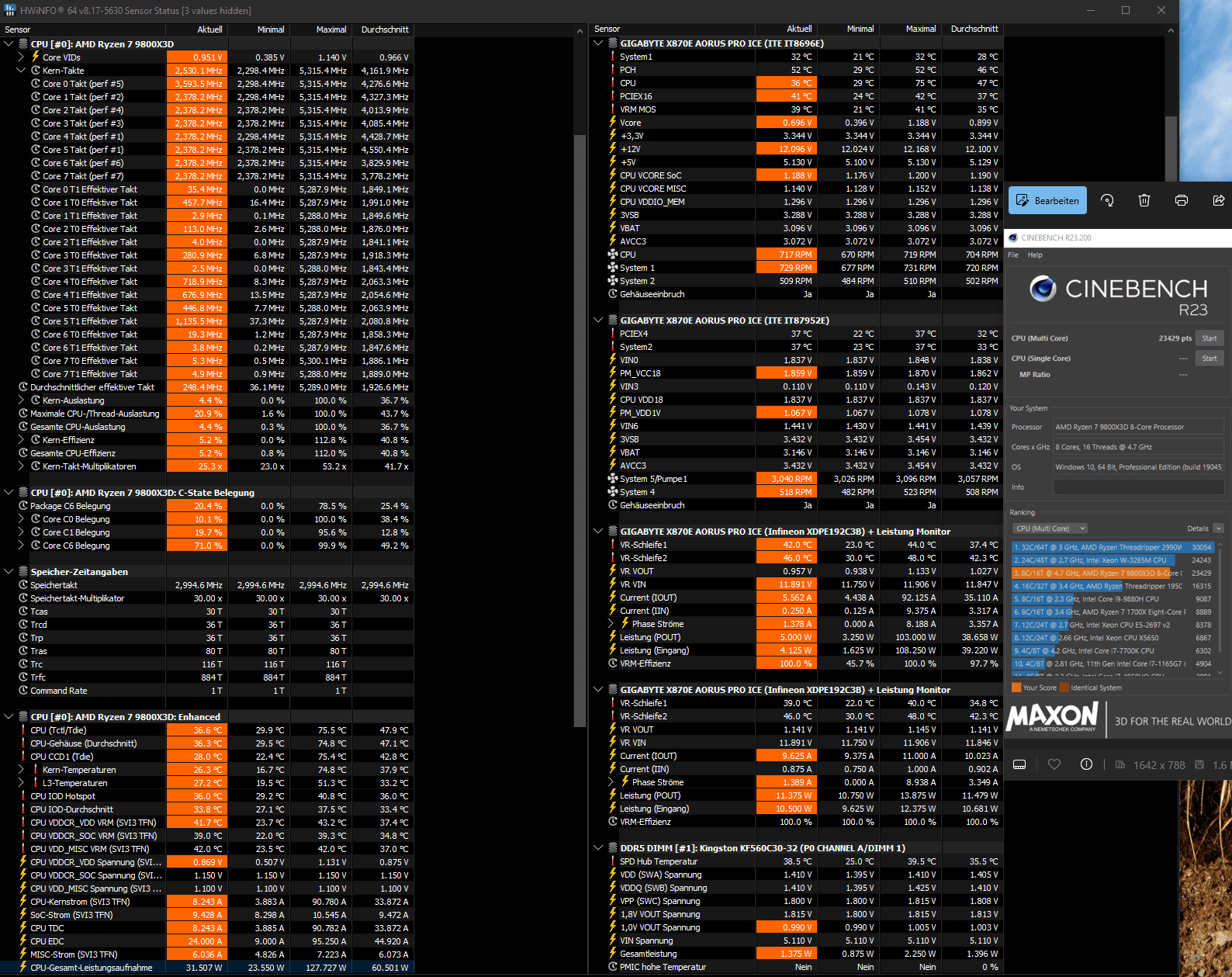Click the Sensor column header in the left panel
The height and width of the screenshot is (977, 1232).
coord(82,29)
